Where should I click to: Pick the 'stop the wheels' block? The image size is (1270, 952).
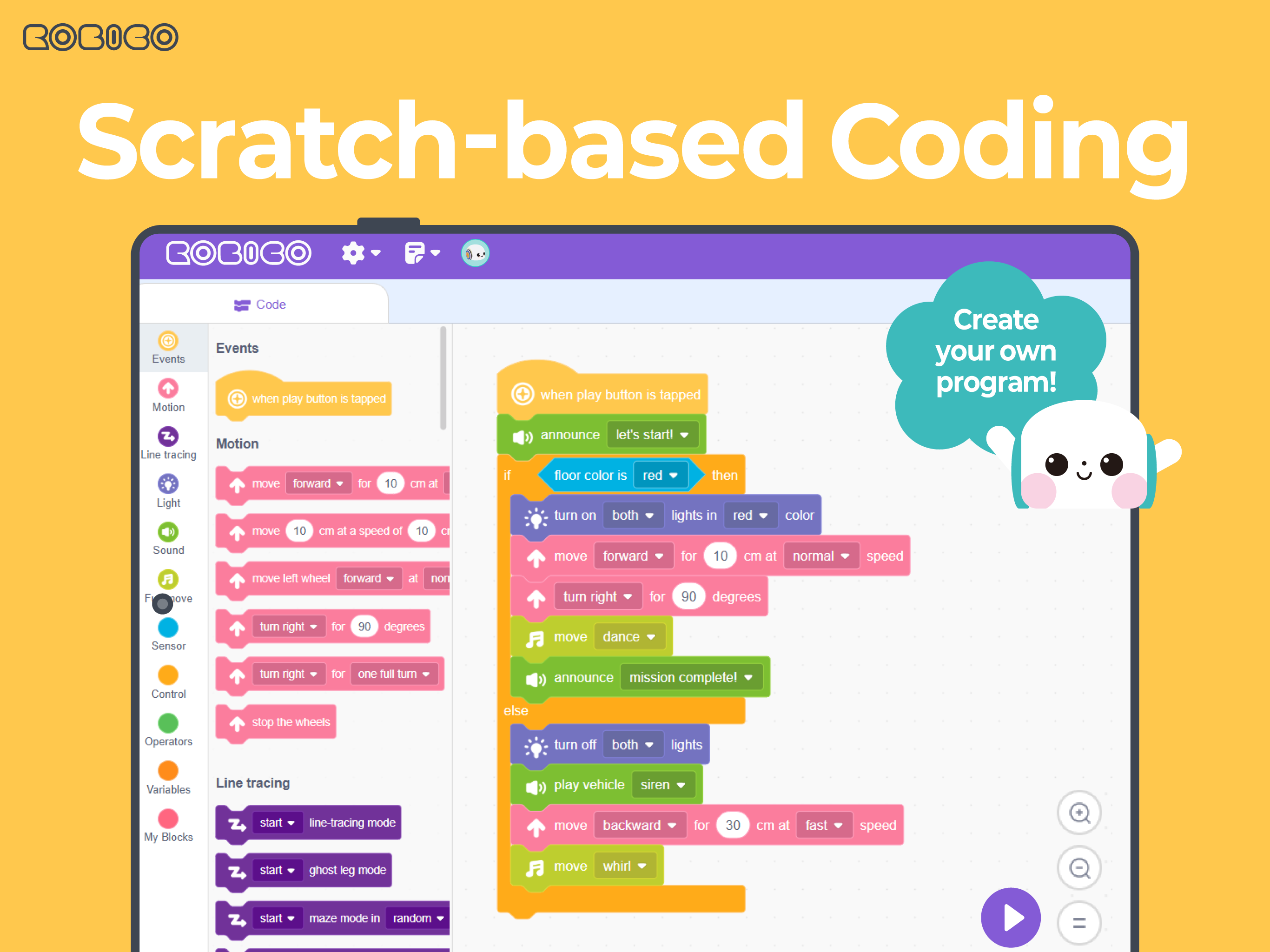(x=276, y=722)
